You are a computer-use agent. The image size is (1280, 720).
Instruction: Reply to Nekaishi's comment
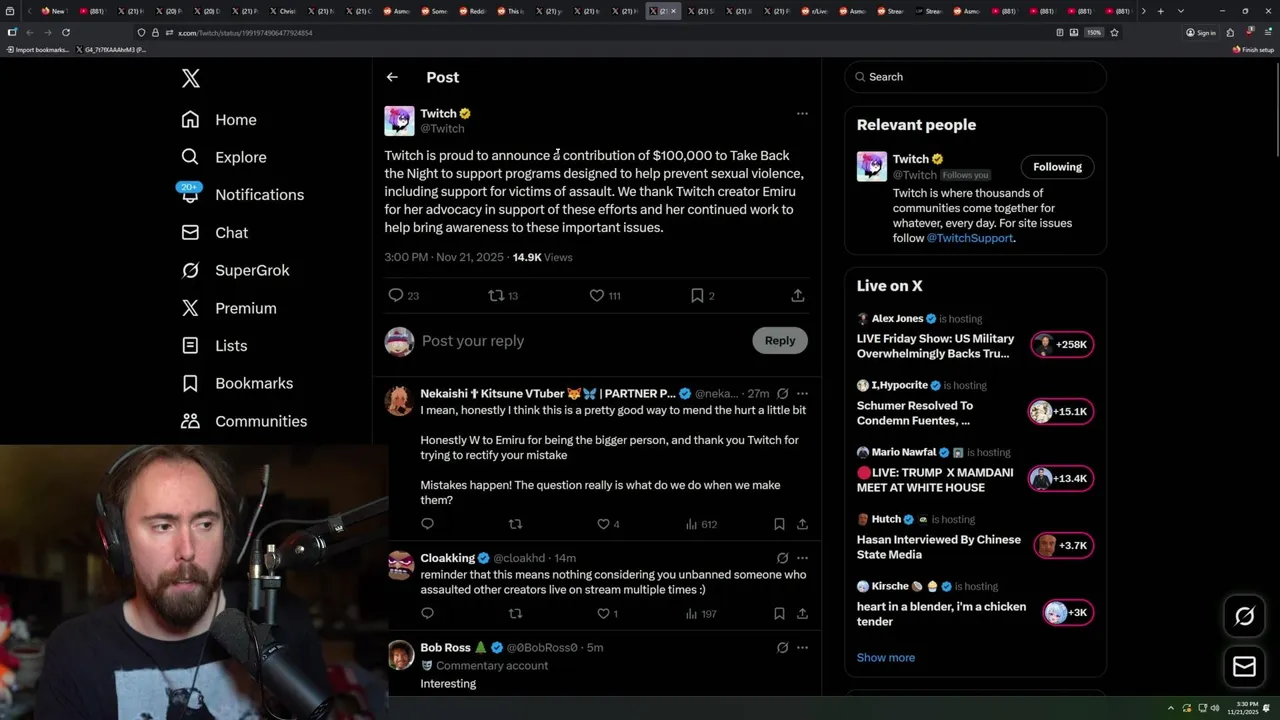click(427, 524)
